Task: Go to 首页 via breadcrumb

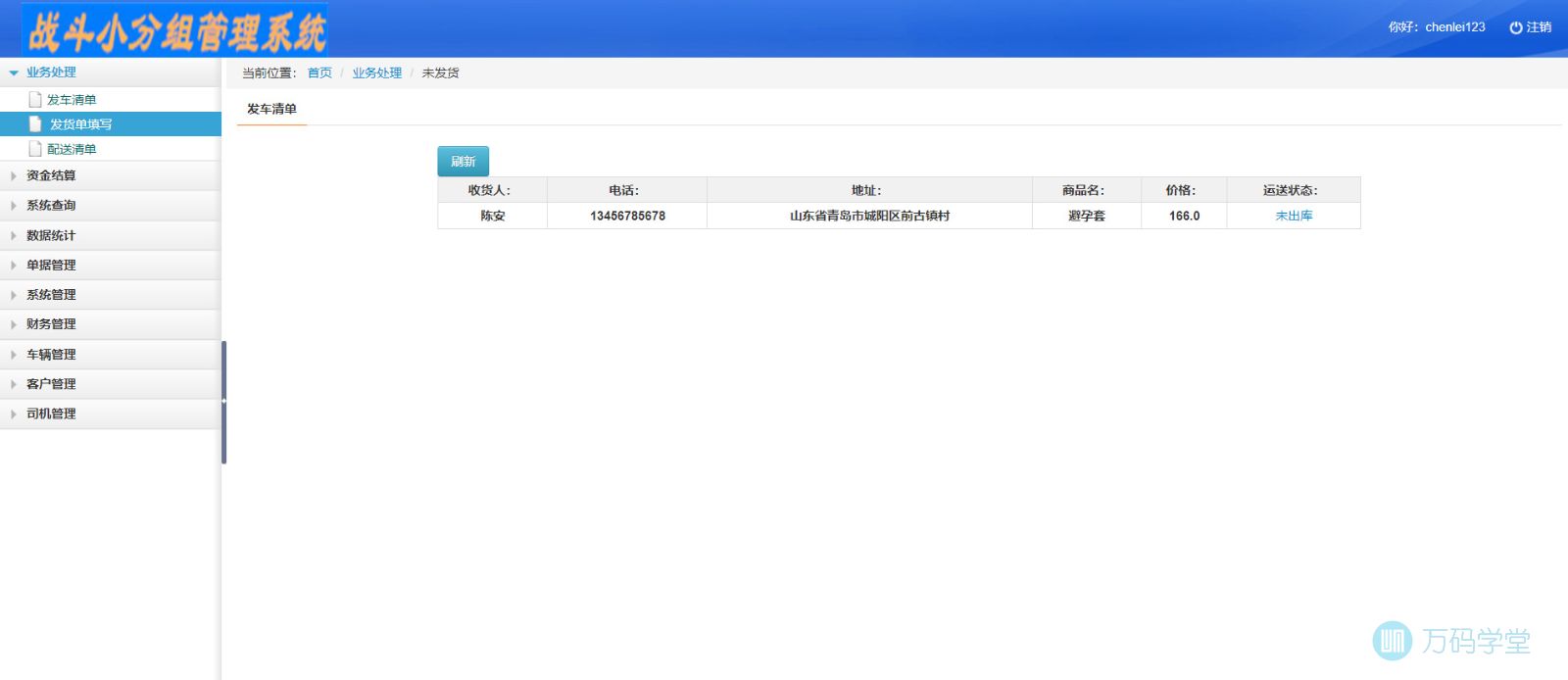Action: click(x=319, y=73)
